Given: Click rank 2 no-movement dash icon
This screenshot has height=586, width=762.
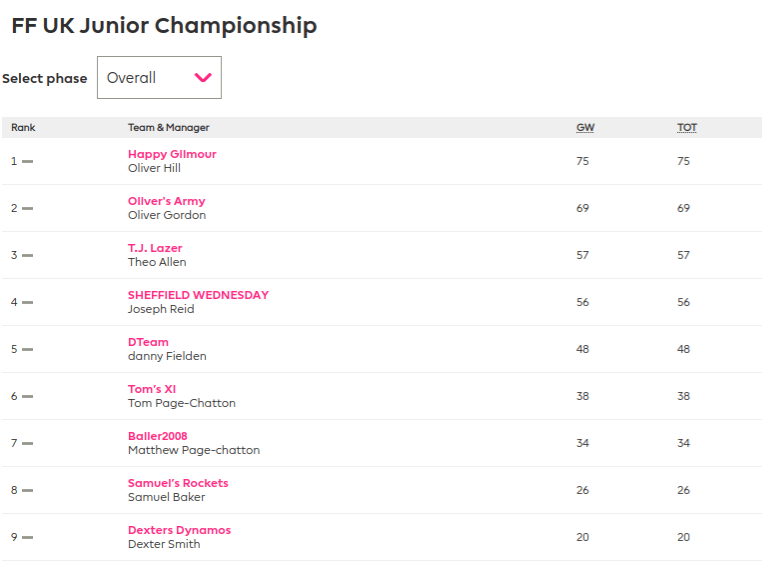Looking at the screenshot, I should pyautogui.click(x=28, y=208).
